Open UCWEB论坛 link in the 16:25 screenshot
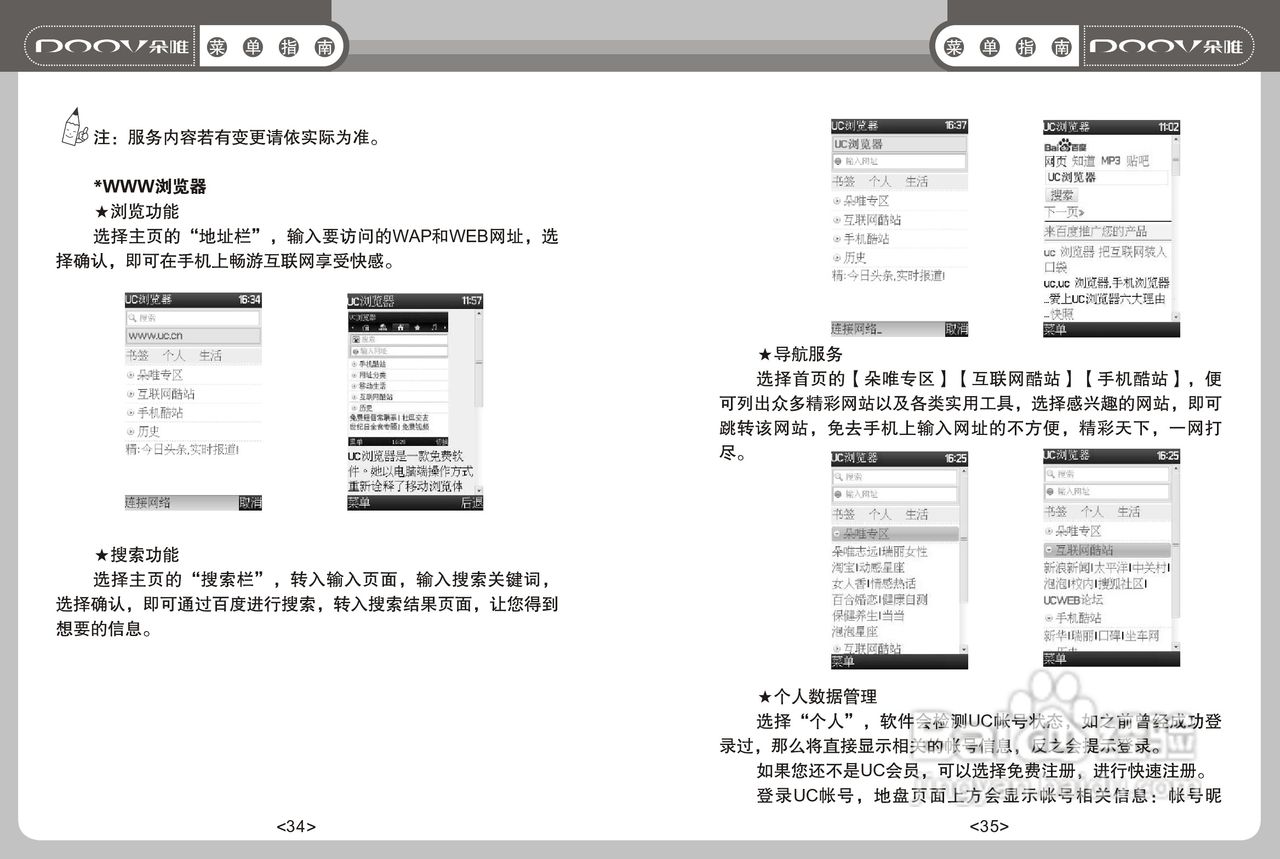Viewport: 1280px width, 859px height. point(1073,600)
